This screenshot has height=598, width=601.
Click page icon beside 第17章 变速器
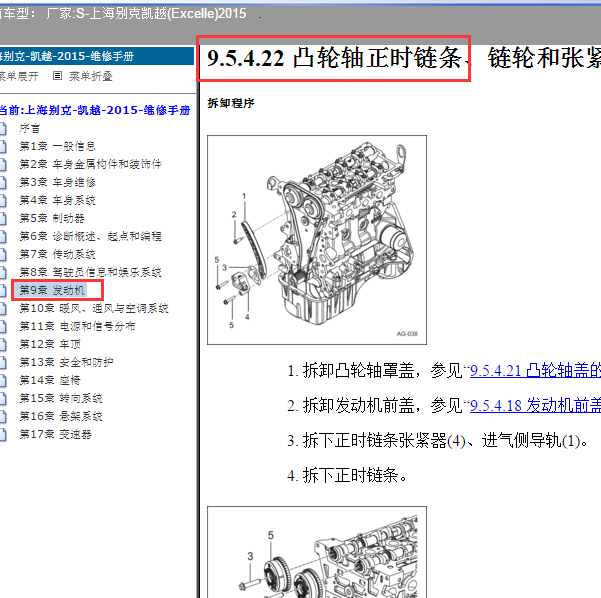3,435
